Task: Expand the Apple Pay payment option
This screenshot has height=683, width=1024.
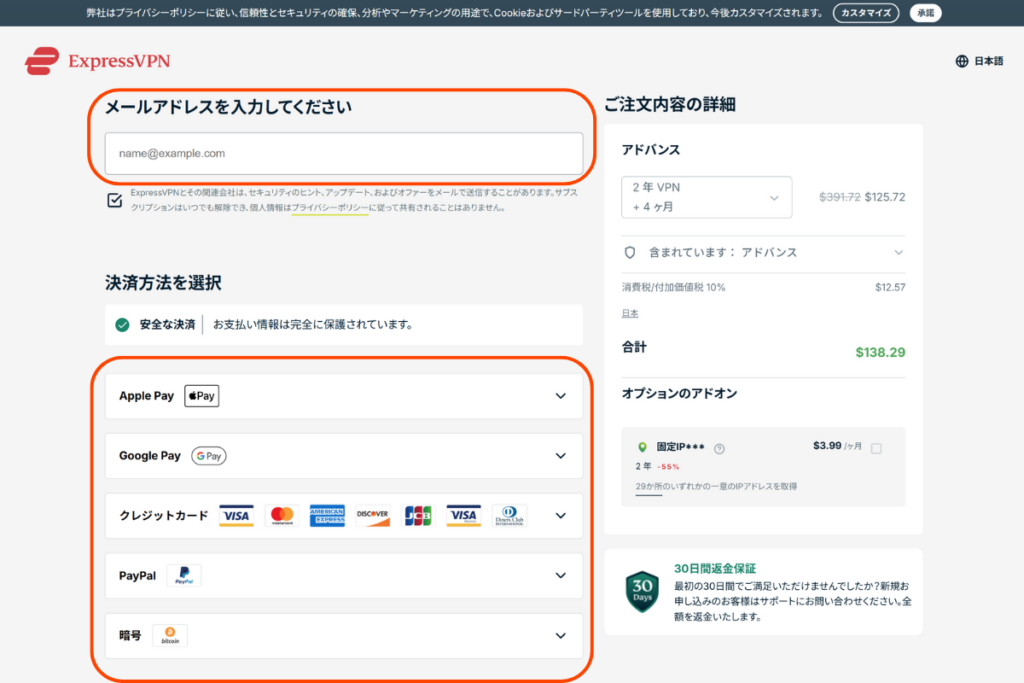Action: (560, 396)
